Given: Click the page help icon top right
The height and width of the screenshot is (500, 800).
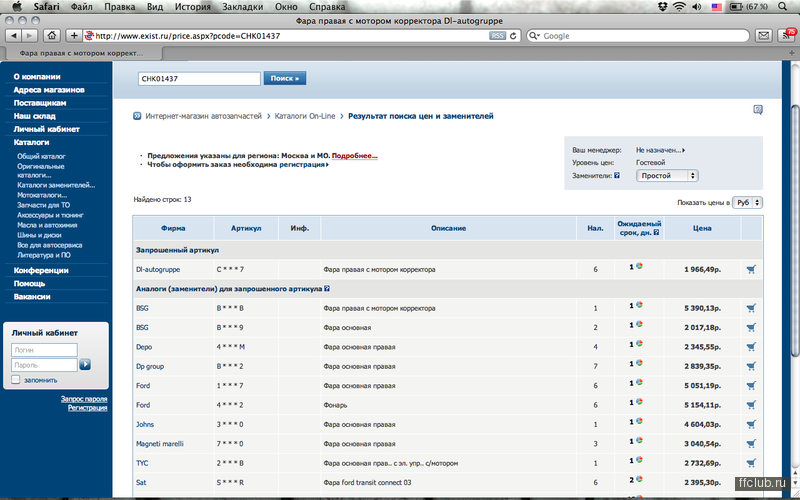Looking at the screenshot, I should point(758,110).
